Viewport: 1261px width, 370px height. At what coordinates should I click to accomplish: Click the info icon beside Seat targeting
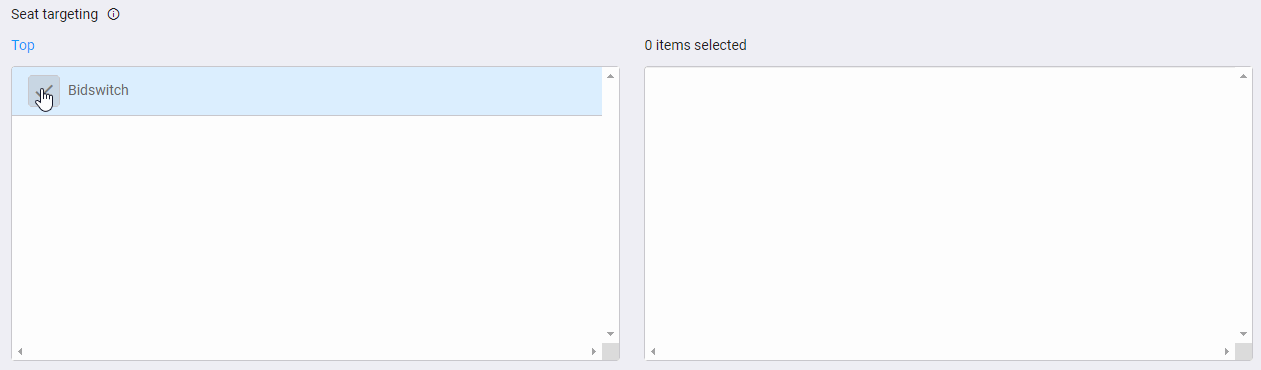pos(113,15)
